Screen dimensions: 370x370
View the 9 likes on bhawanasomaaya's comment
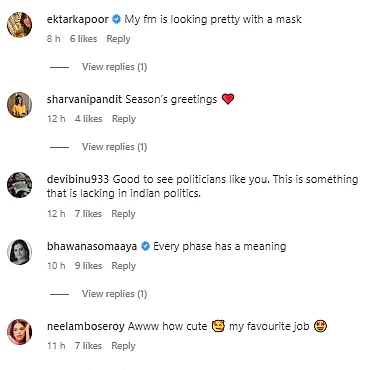[88, 266]
